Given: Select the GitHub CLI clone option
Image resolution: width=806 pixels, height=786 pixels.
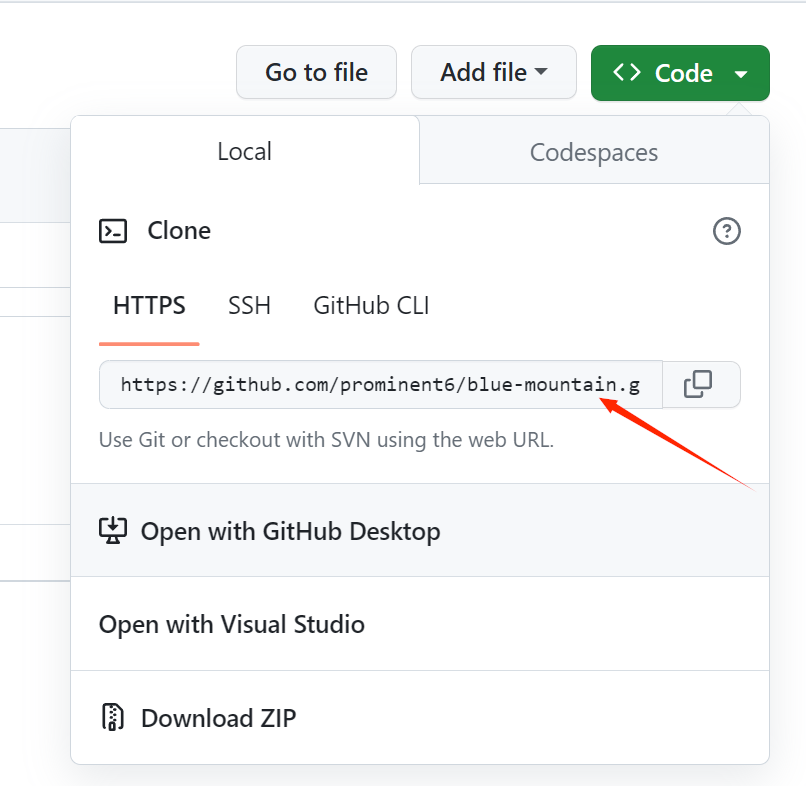Looking at the screenshot, I should pyautogui.click(x=371, y=305).
